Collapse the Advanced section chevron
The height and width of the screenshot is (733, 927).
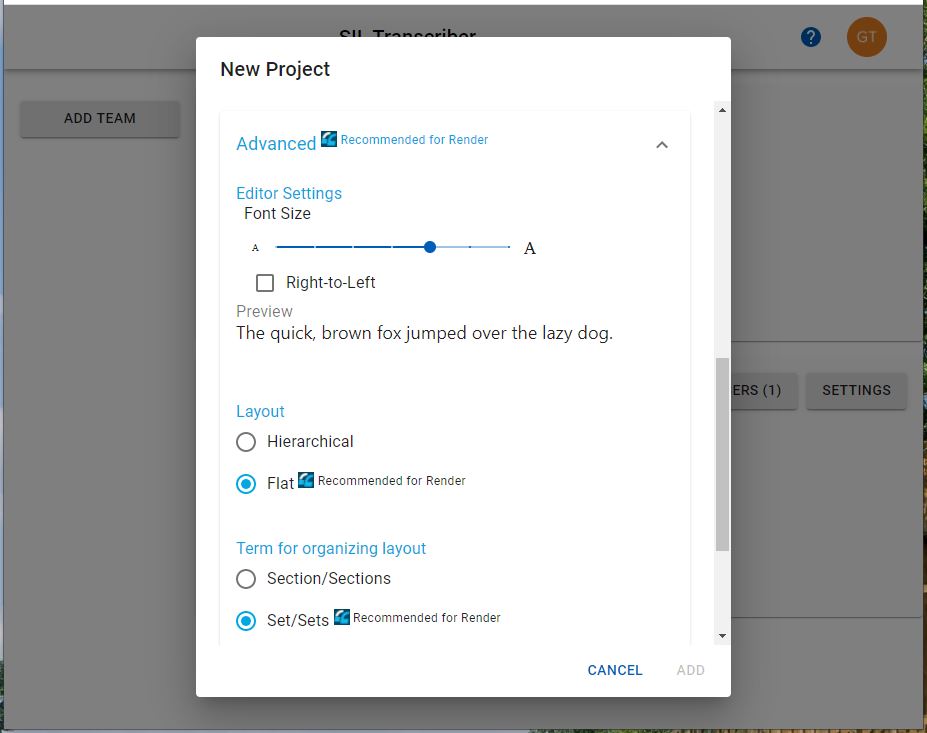click(662, 145)
